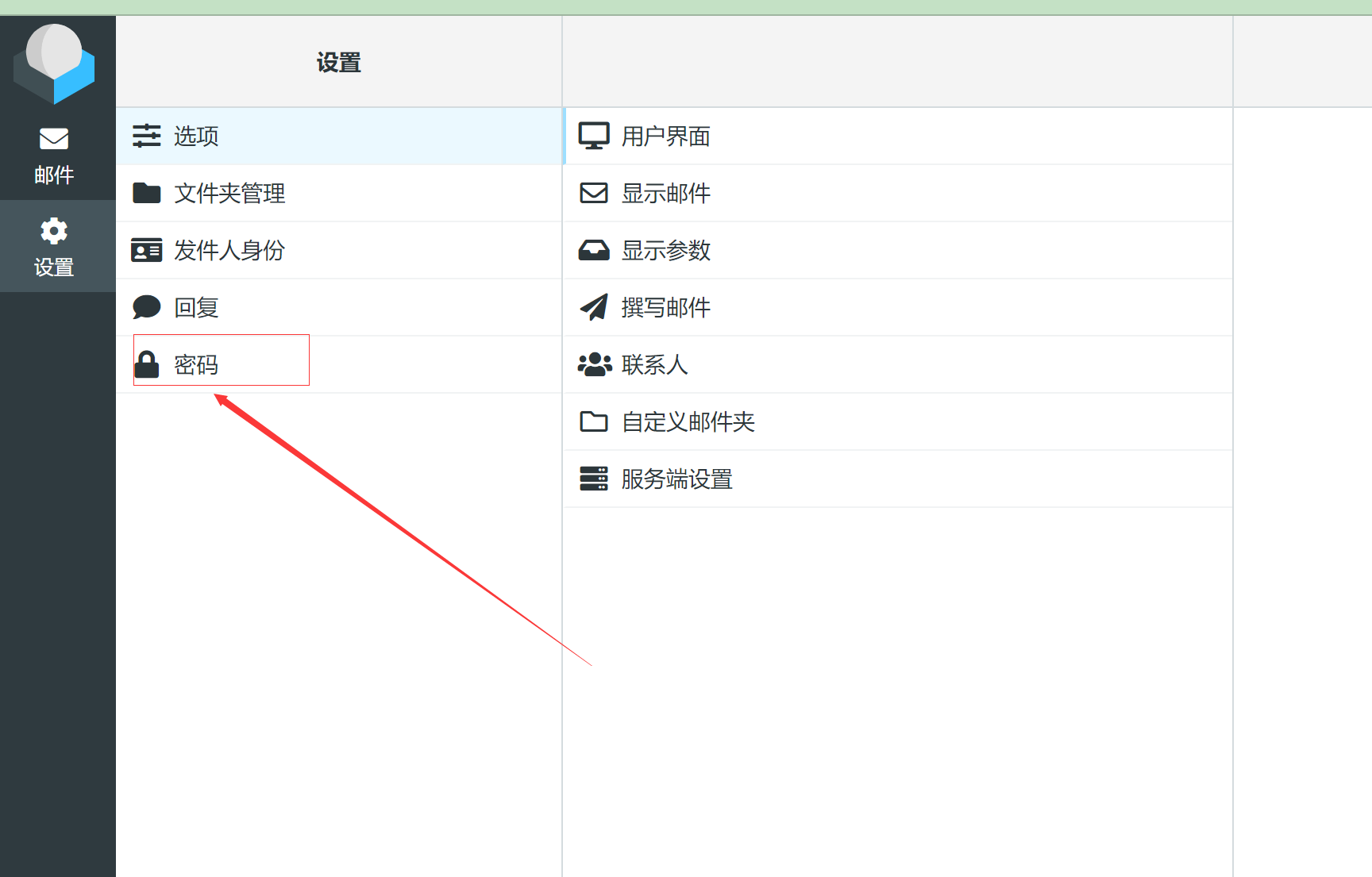
Task: Click the envelope icon beside 显示邮件
Action: pos(594,193)
